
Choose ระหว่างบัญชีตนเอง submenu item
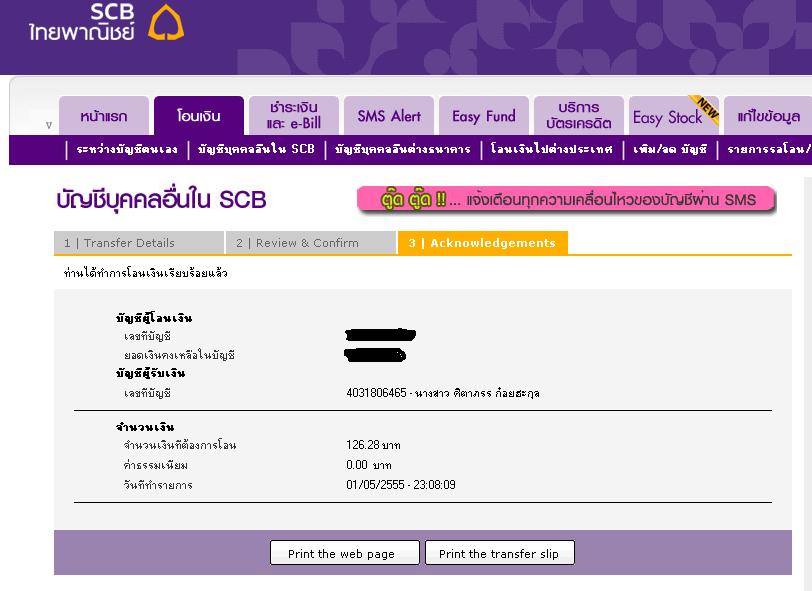pyautogui.click(x=127, y=150)
